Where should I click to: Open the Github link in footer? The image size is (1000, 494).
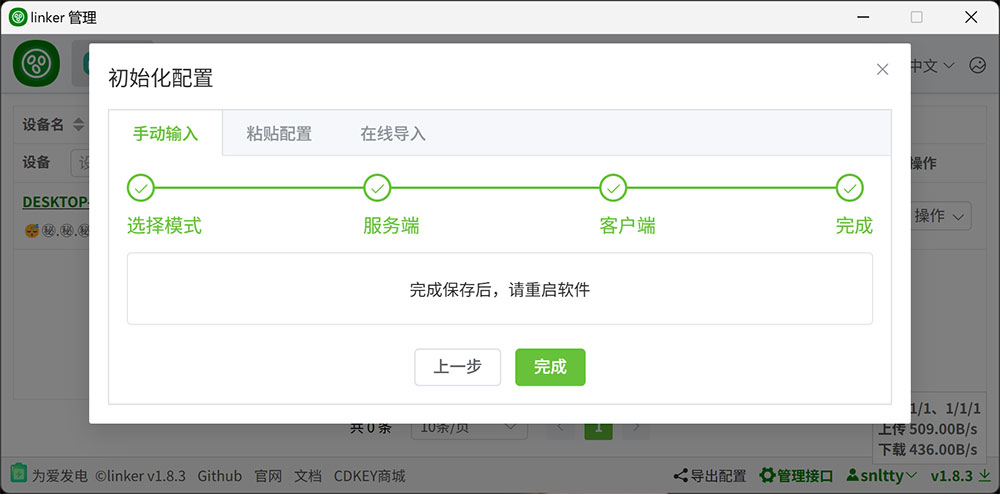pos(219,476)
